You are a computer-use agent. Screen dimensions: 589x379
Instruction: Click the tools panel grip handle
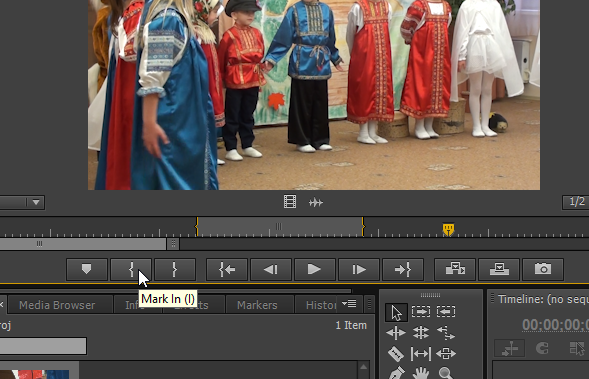coord(430,295)
